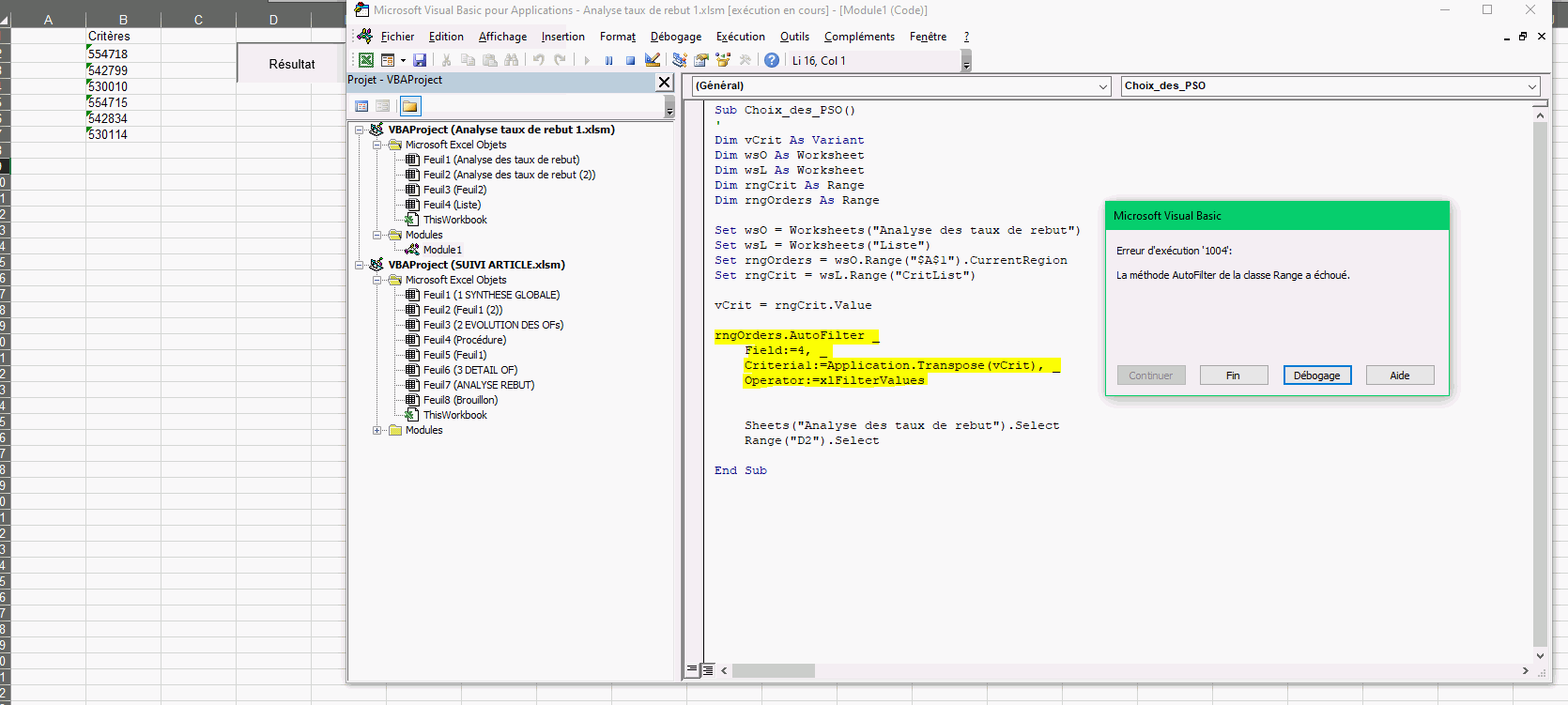
Task: Click the Débogage button in error dialog
Action: coord(1316,375)
